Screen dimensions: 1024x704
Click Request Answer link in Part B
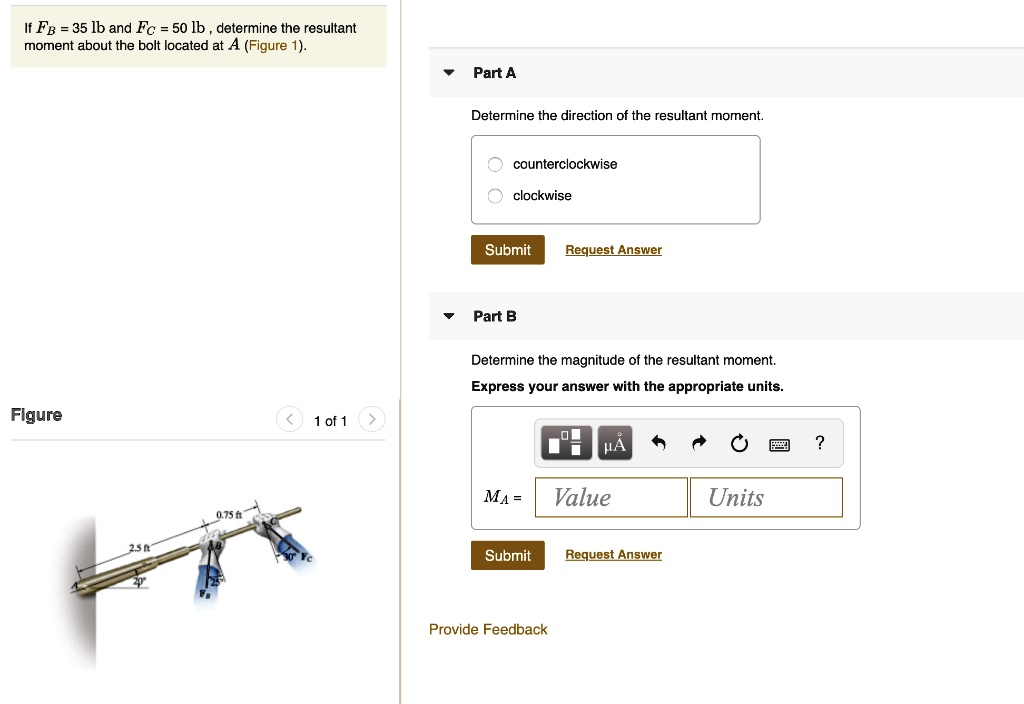(x=613, y=555)
